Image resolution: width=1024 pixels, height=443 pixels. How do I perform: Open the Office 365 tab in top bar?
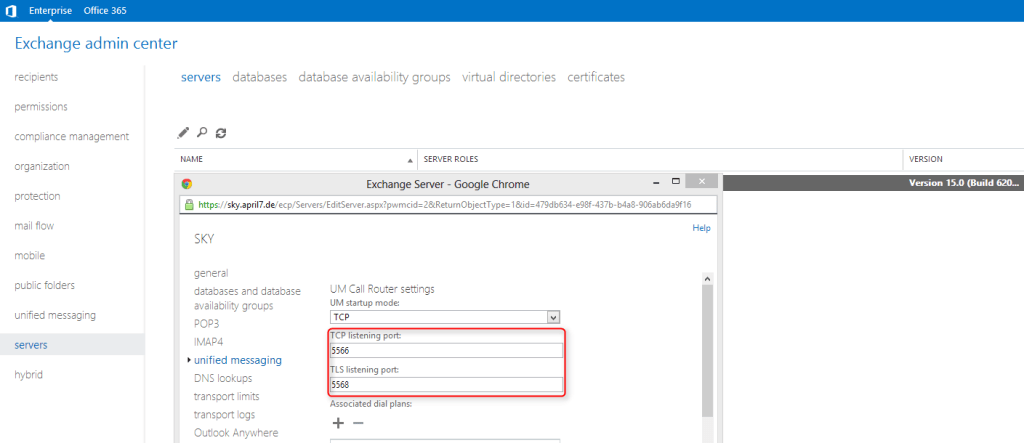coord(105,10)
